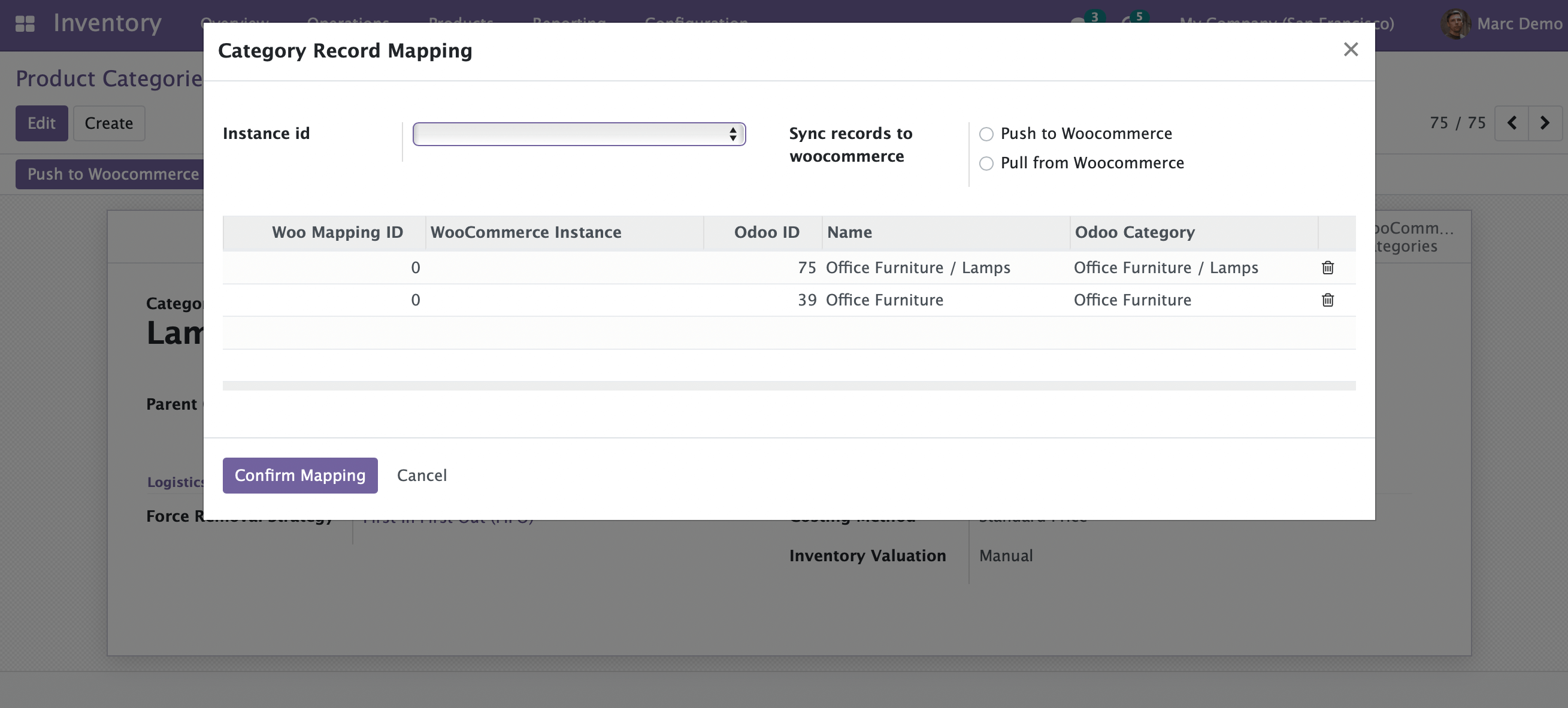
Task: Click the Confirm Mapping button
Action: 299,476
